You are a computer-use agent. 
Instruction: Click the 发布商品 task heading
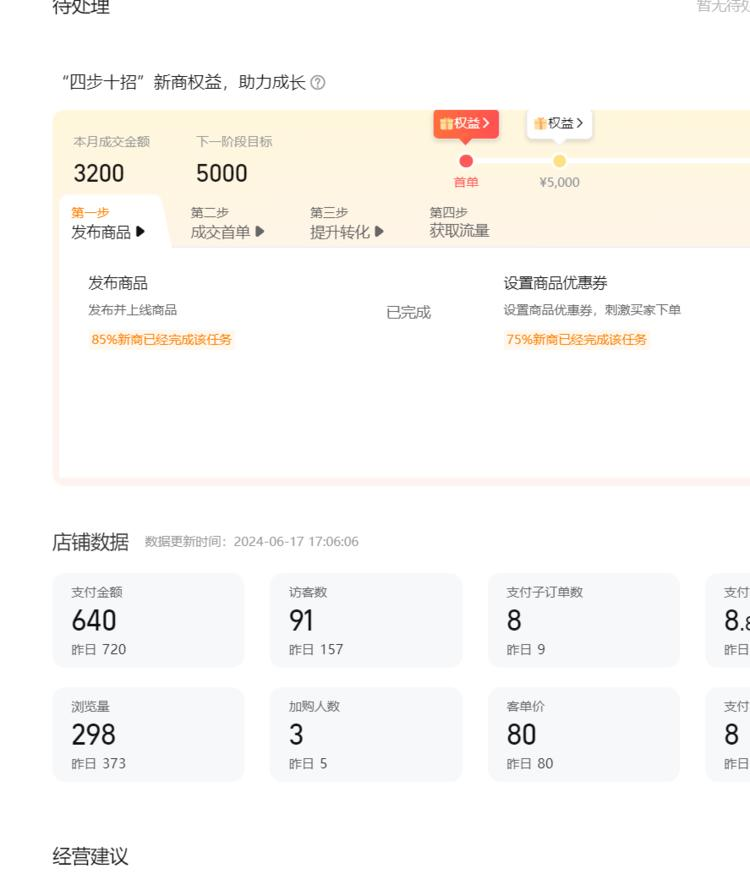pyautogui.click(x=118, y=283)
